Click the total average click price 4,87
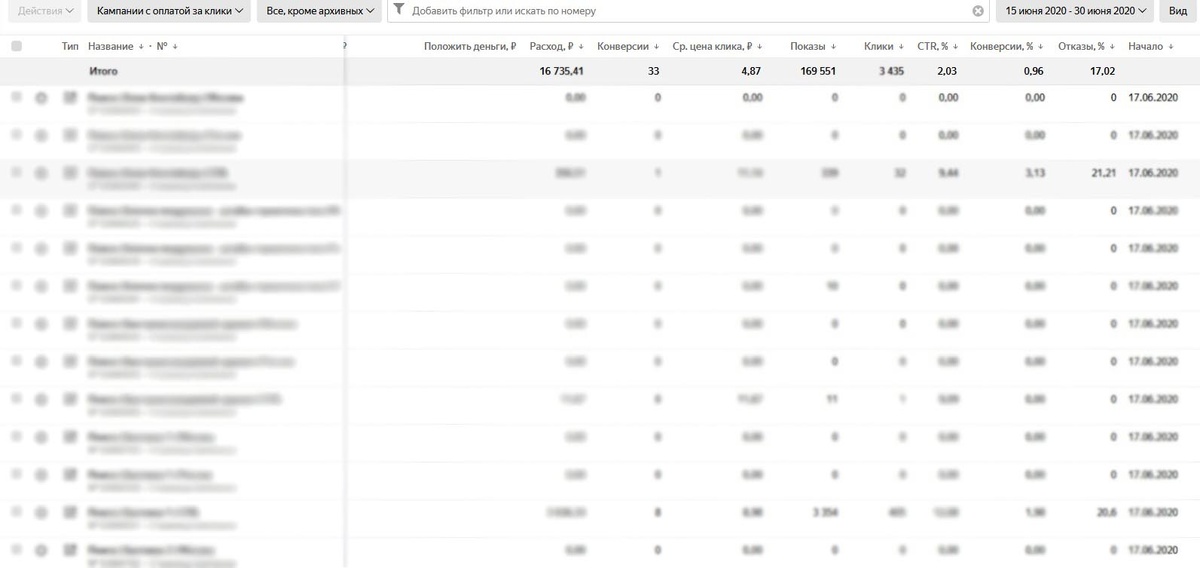This screenshot has width=1200, height=568. pos(751,72)
